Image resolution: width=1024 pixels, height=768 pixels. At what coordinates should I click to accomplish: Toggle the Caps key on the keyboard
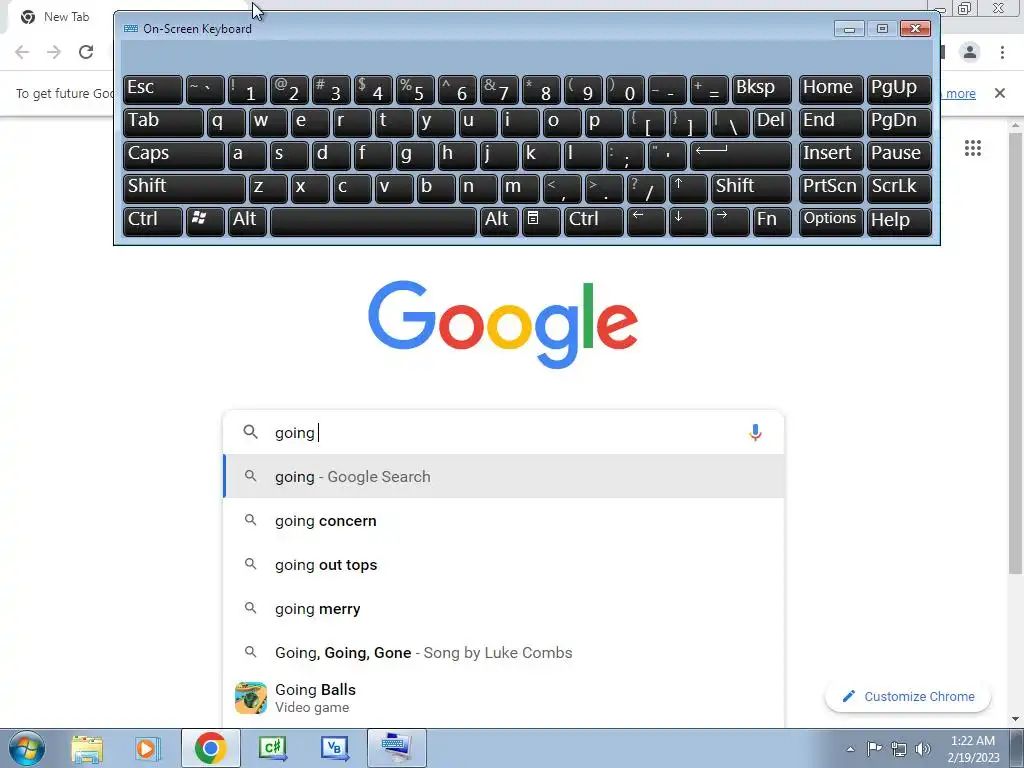pyautogui.click(x=173, y=155)
